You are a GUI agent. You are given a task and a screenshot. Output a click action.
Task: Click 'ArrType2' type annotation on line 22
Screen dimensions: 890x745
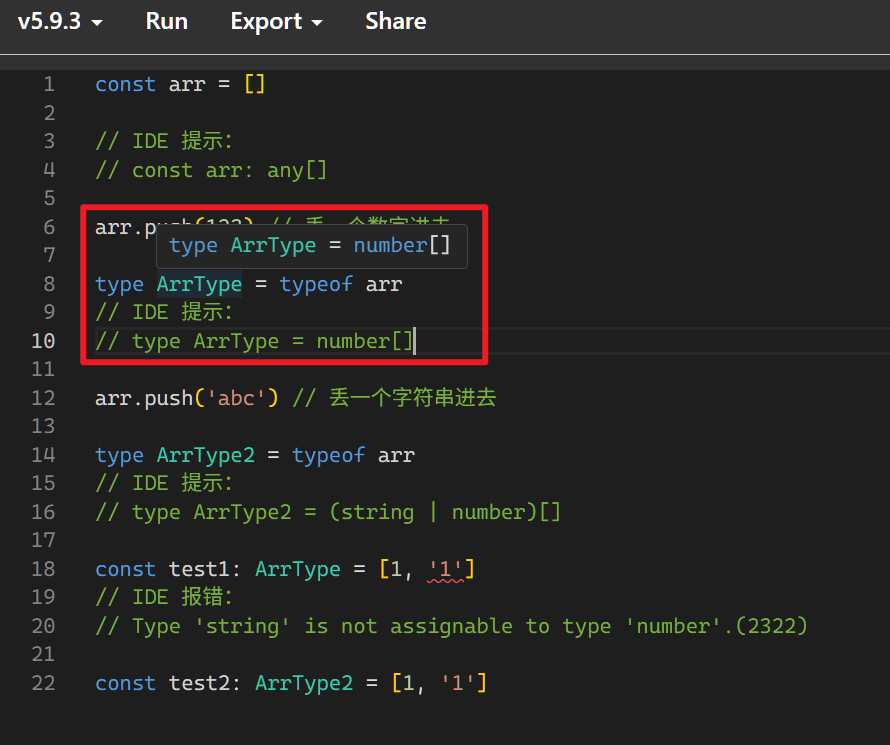click(x=304, y=683)
